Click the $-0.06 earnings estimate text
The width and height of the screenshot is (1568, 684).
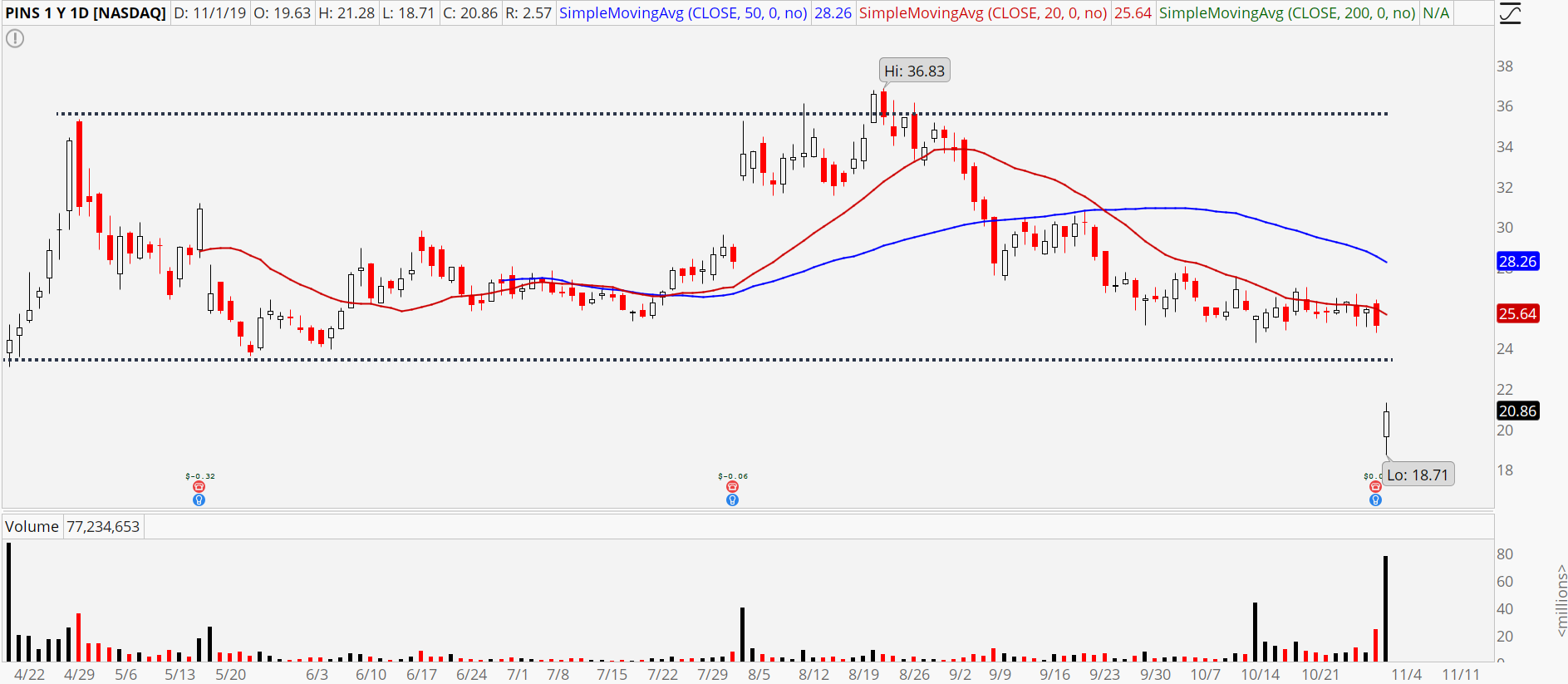tap(733, 476)
